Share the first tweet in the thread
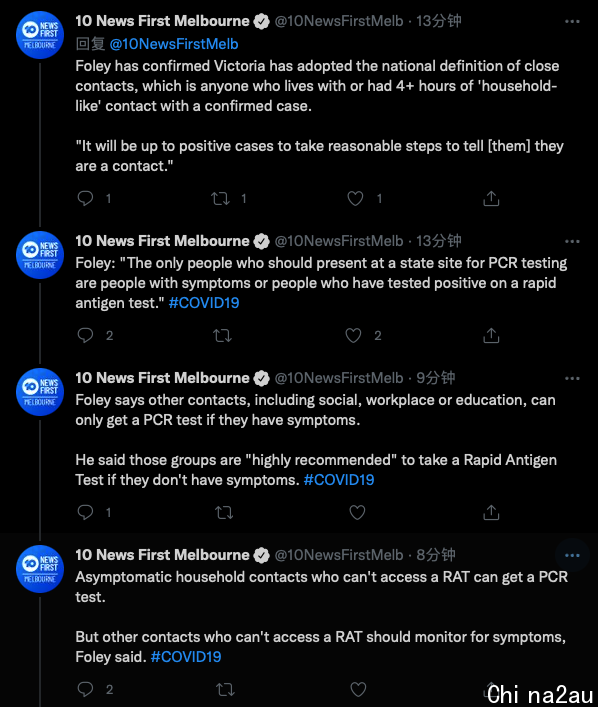 (x=491, y=198)
